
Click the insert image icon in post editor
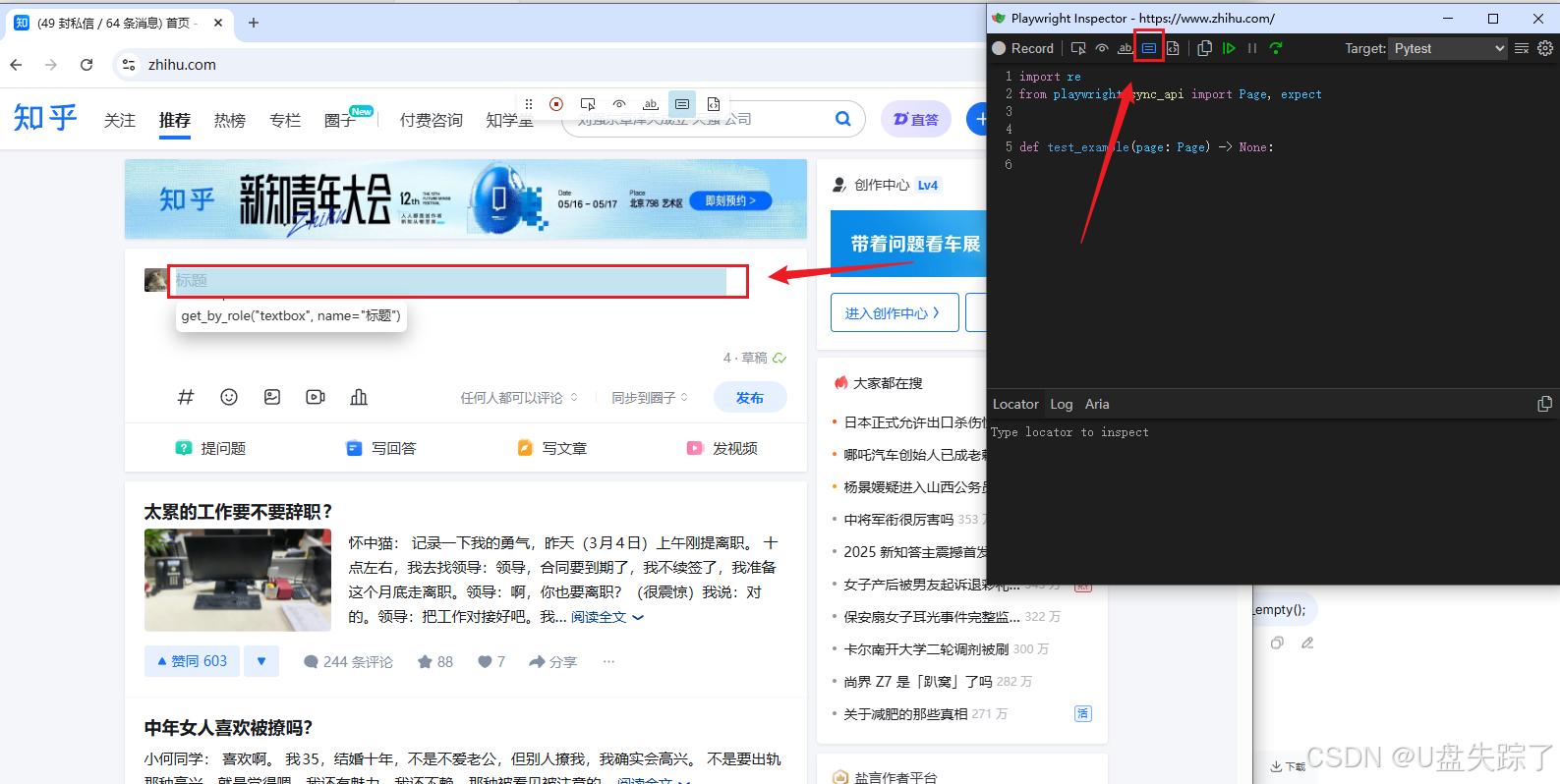[272, 397]
